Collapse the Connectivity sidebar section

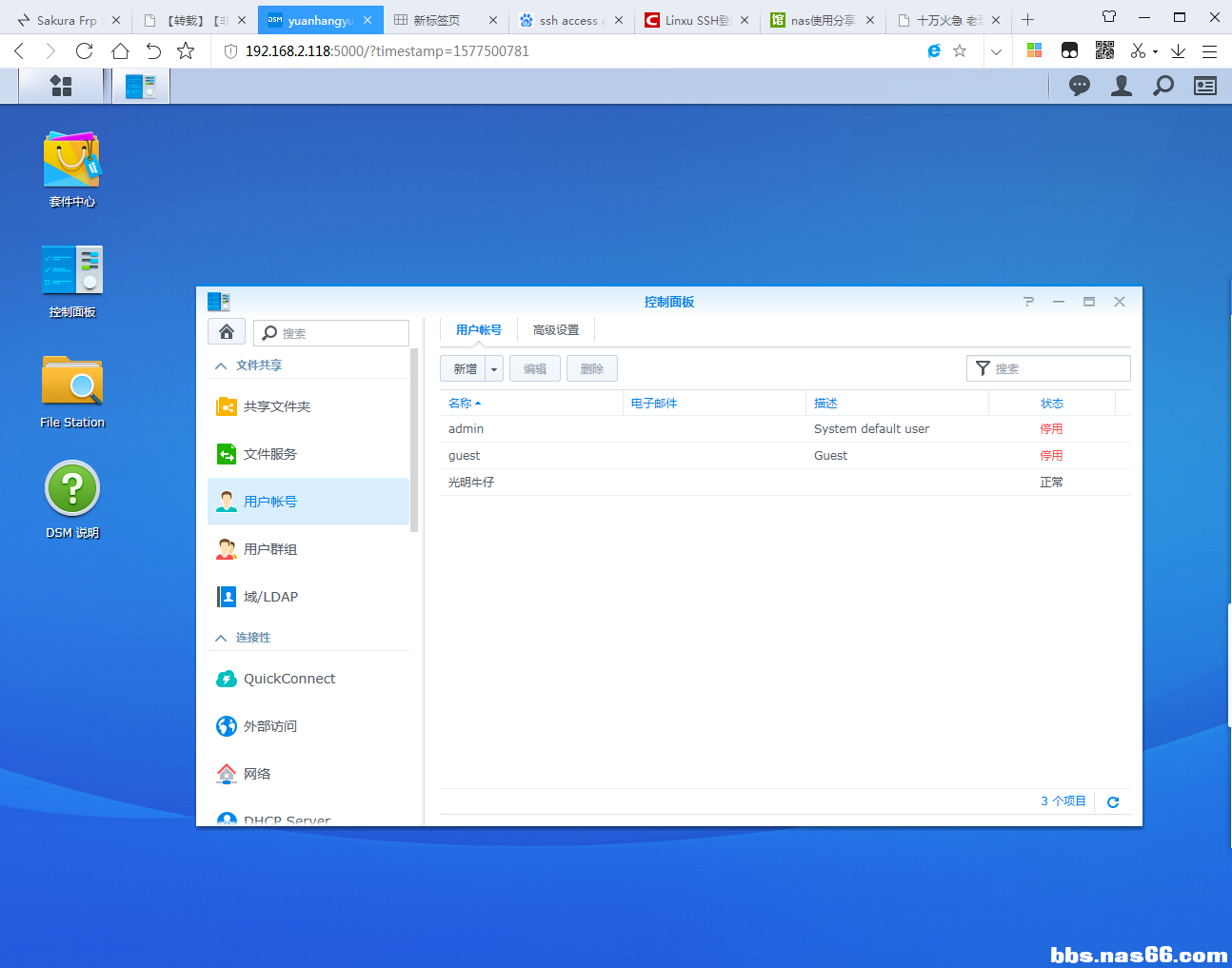coord(221,638)
